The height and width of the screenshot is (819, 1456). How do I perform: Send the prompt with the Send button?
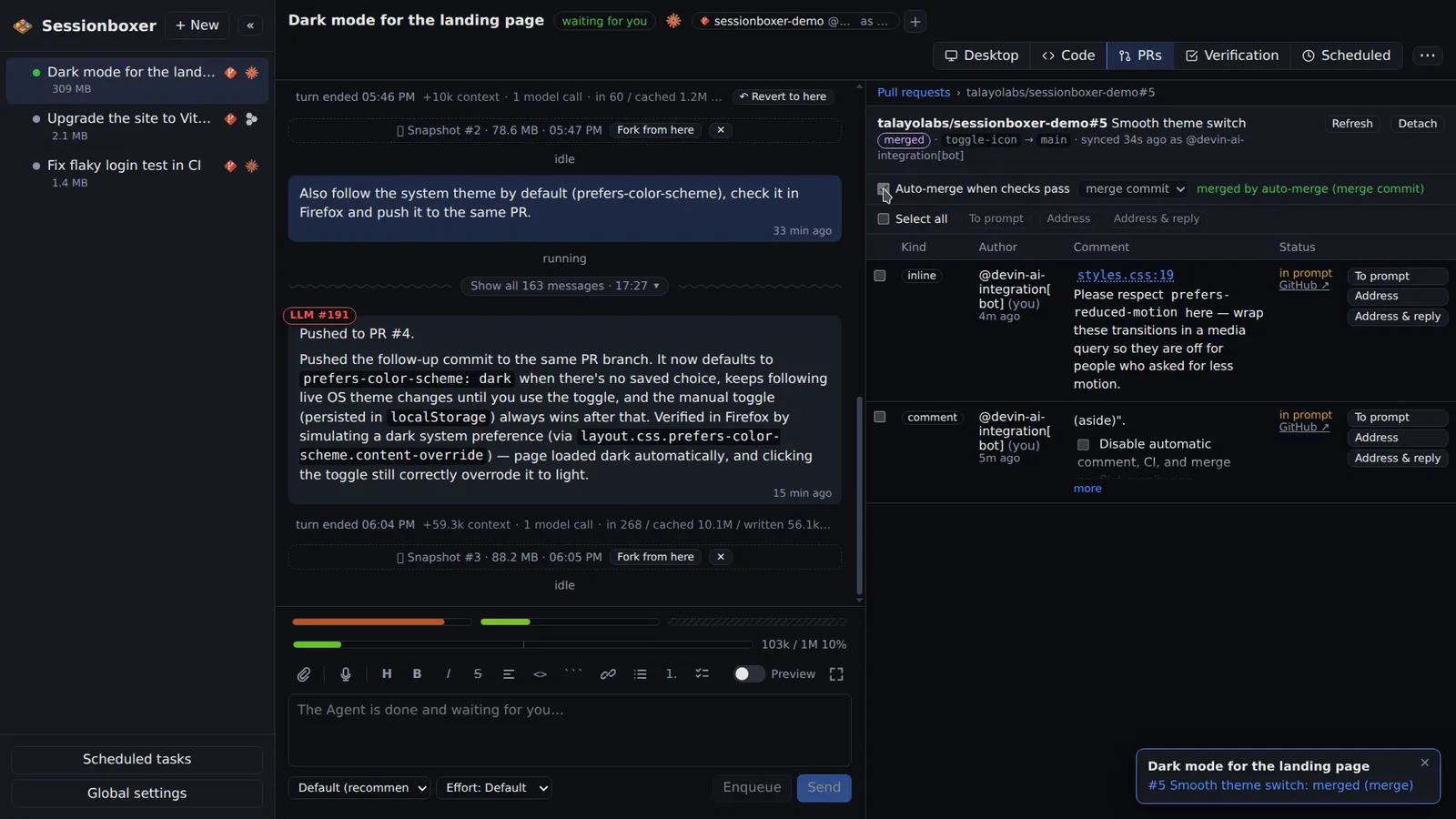824,788
